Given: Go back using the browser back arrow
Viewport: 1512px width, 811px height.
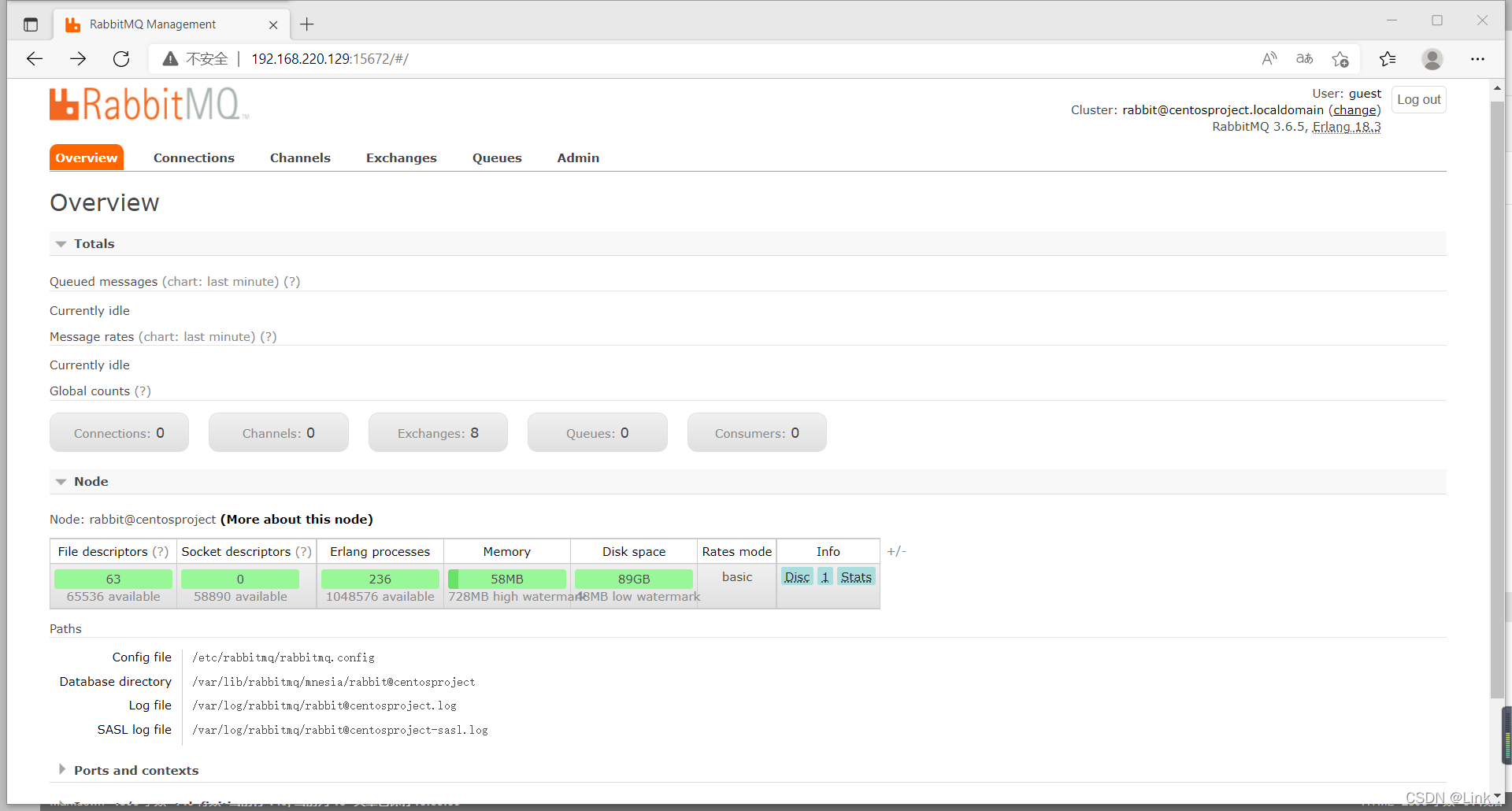Looking at the screenshot, I should (35, 59).
